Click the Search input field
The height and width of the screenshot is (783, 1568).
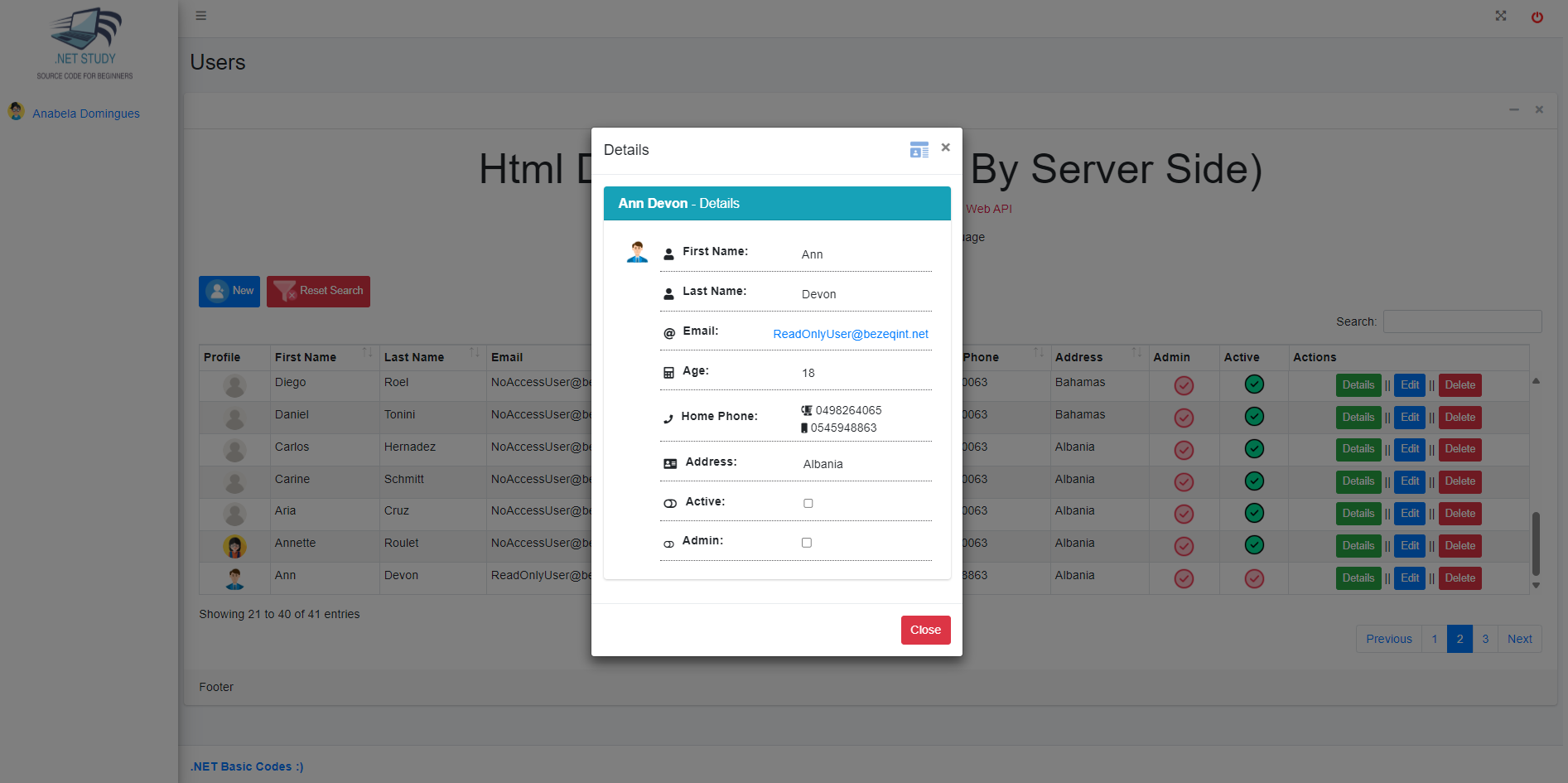[1462, 321]
